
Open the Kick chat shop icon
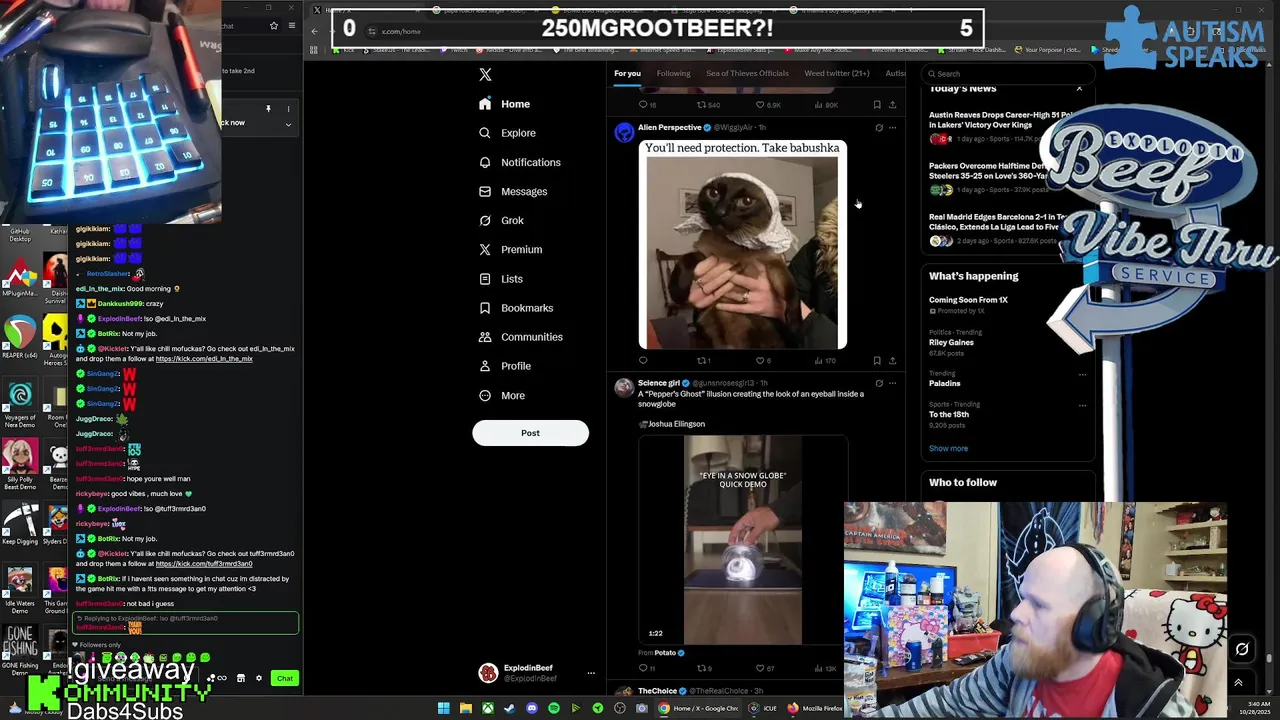240,678
